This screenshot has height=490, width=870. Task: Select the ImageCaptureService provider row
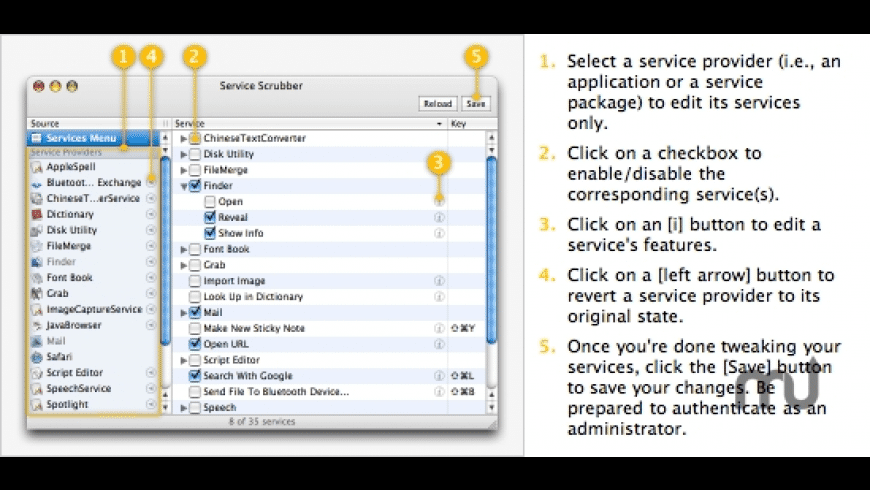93,309
